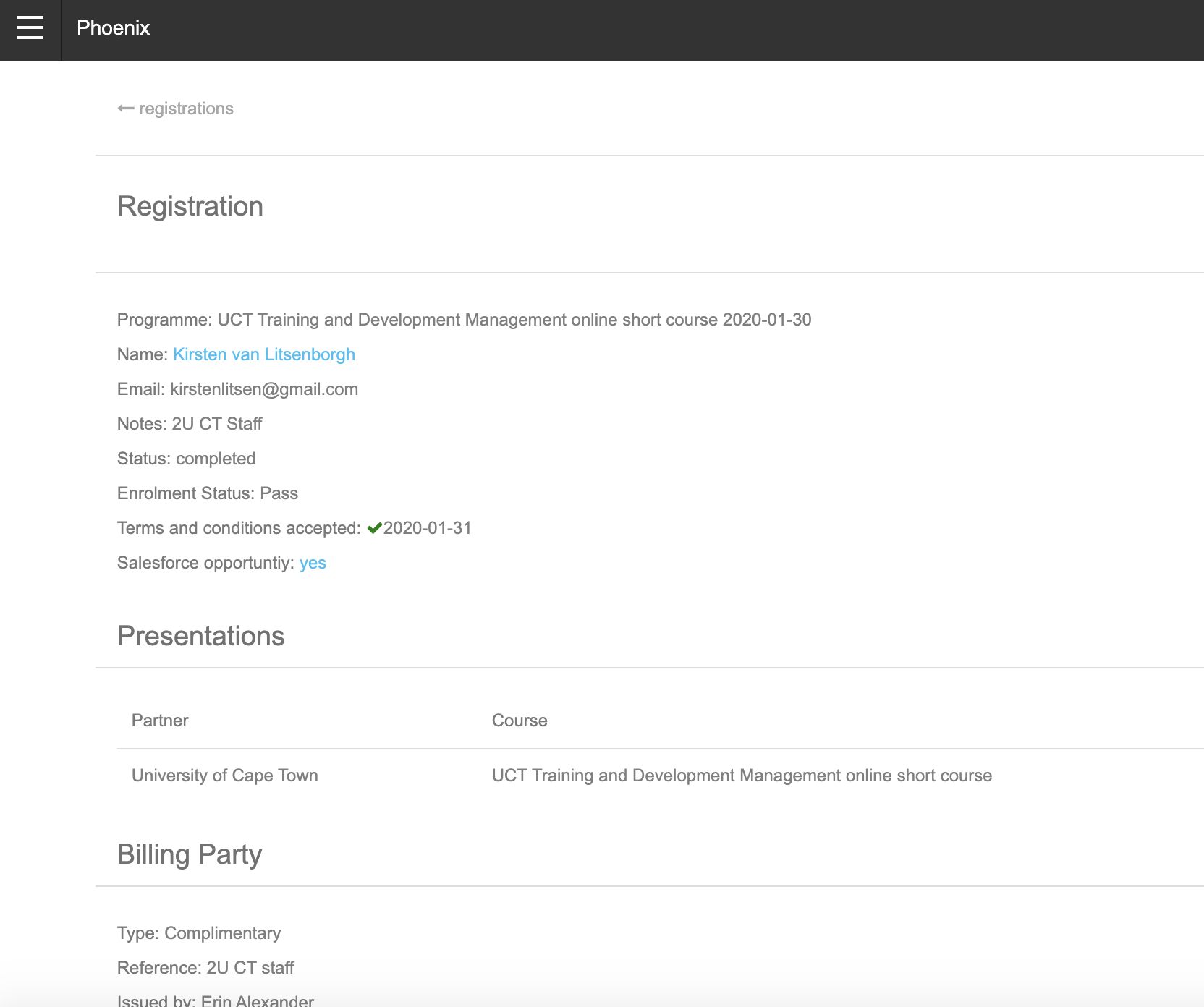
Task: Click the Phoenix app title
Action: pyautogui.click(x=113, y=28)
